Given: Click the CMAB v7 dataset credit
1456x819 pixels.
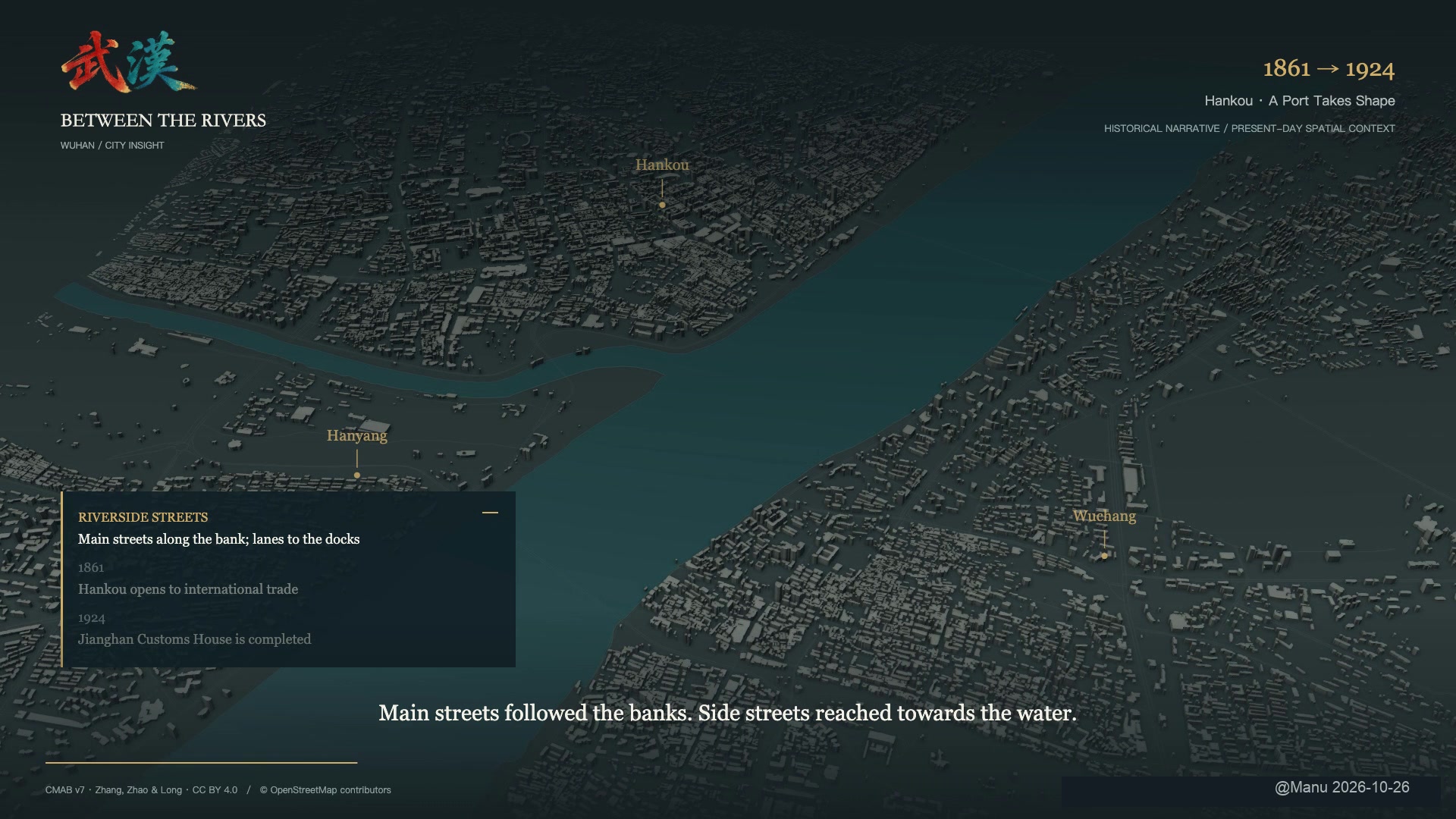Looking at the screenshot, I should point(64,790).
